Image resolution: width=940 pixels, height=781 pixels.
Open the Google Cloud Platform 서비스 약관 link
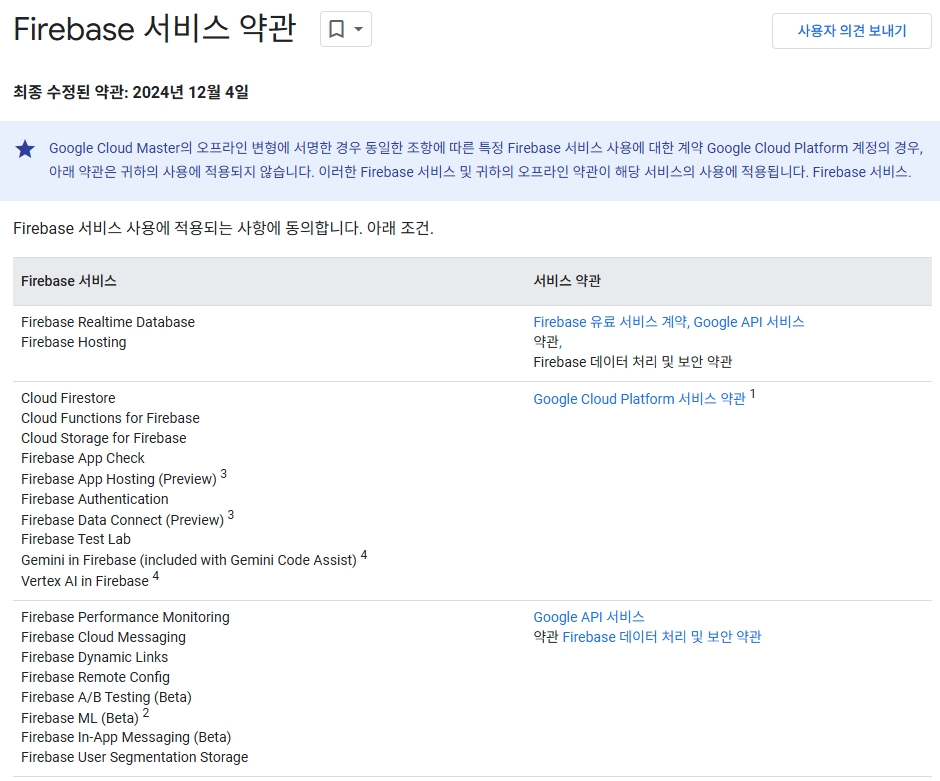tap(639, 399)
